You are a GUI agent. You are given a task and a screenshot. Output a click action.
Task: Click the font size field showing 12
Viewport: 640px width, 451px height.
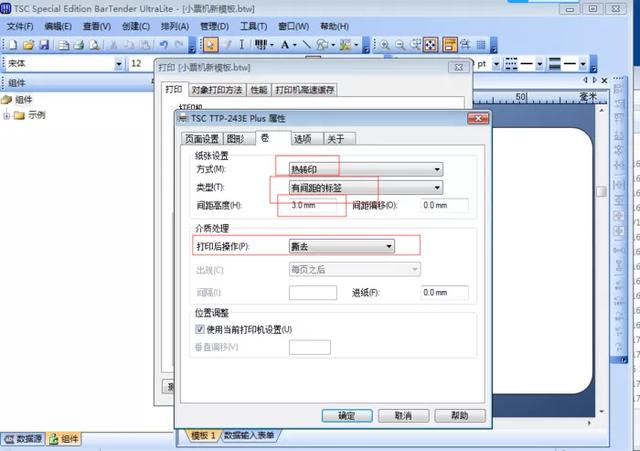point(140,64)
